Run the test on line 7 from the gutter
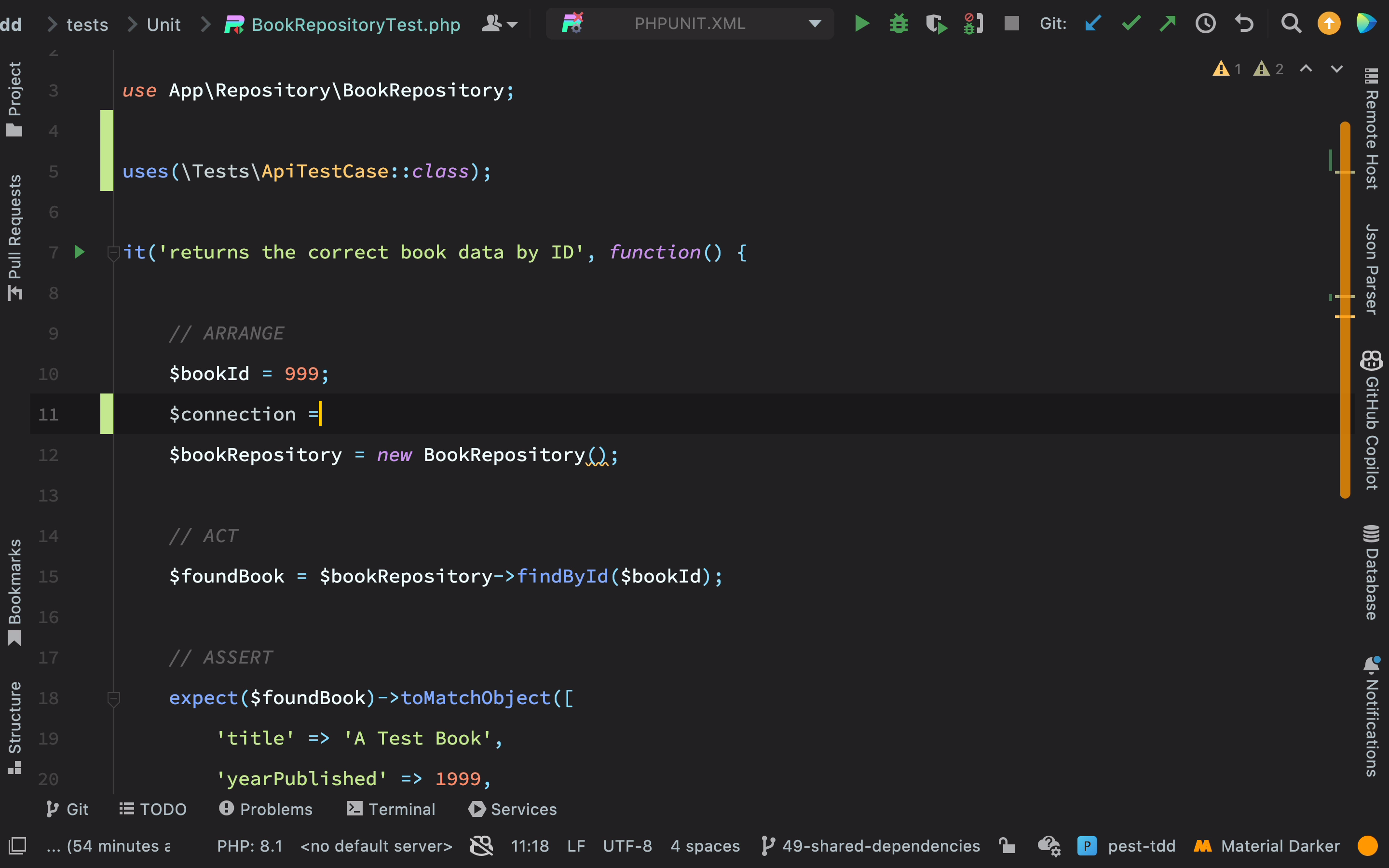 click(80, 252)
